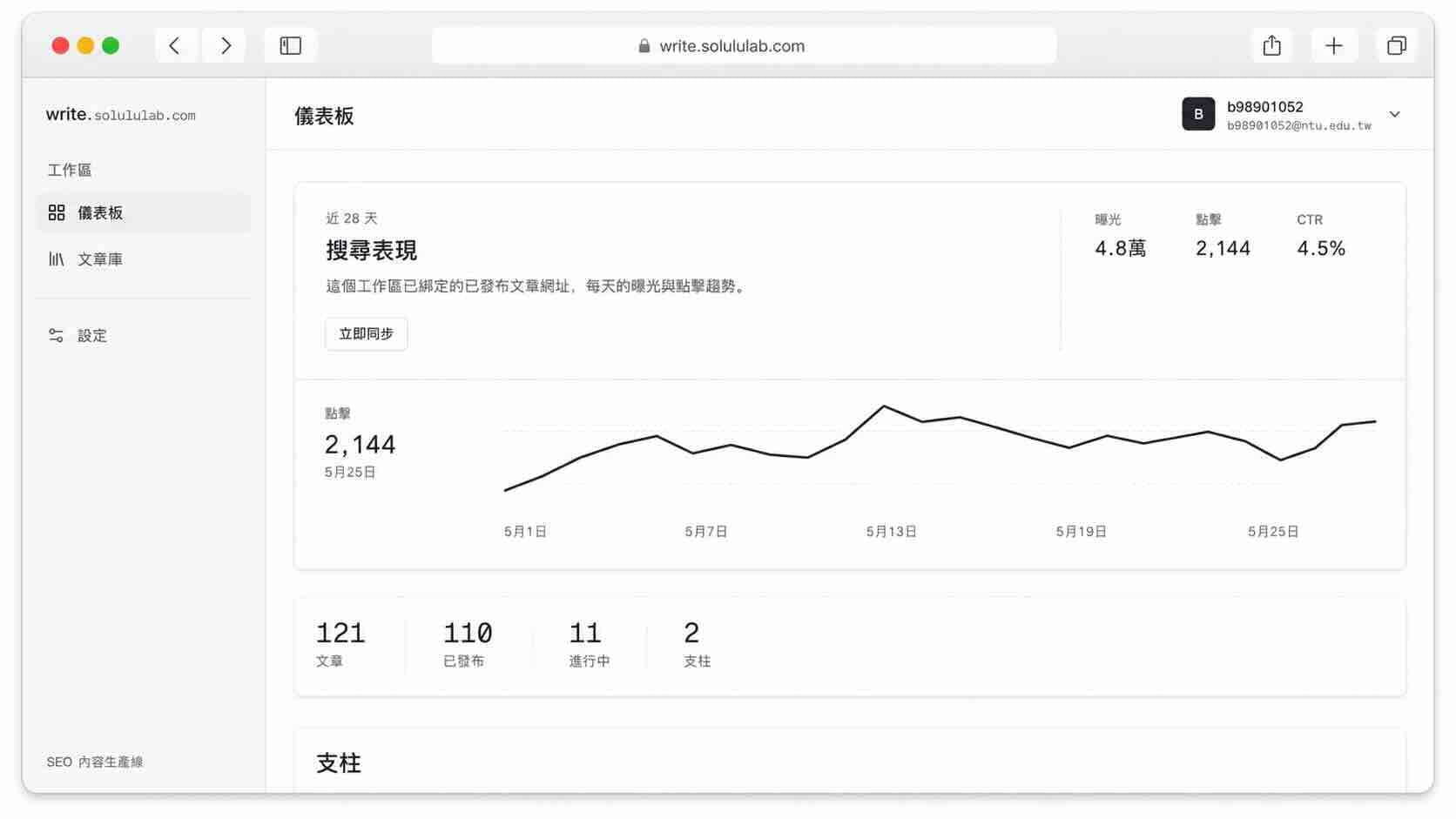The height and width of the screenshot is (819, 1456).
Task: Click the 近 28 天 label
Action: [352, 218]
